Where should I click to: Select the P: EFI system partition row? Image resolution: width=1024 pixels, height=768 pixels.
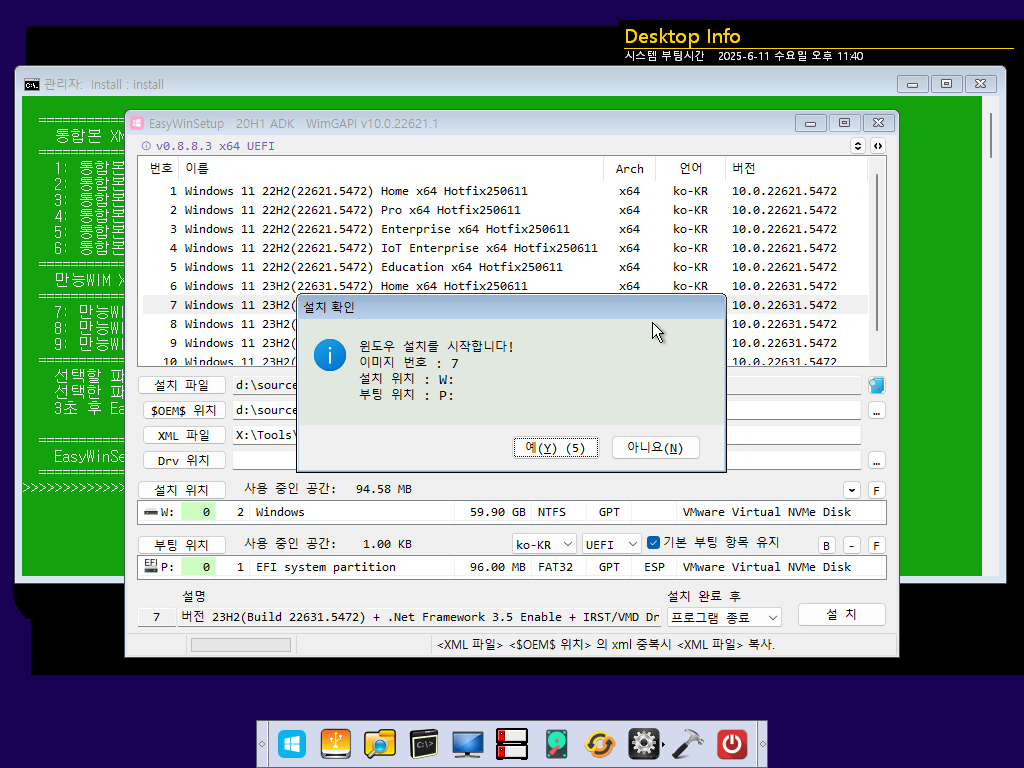point(512,567)
